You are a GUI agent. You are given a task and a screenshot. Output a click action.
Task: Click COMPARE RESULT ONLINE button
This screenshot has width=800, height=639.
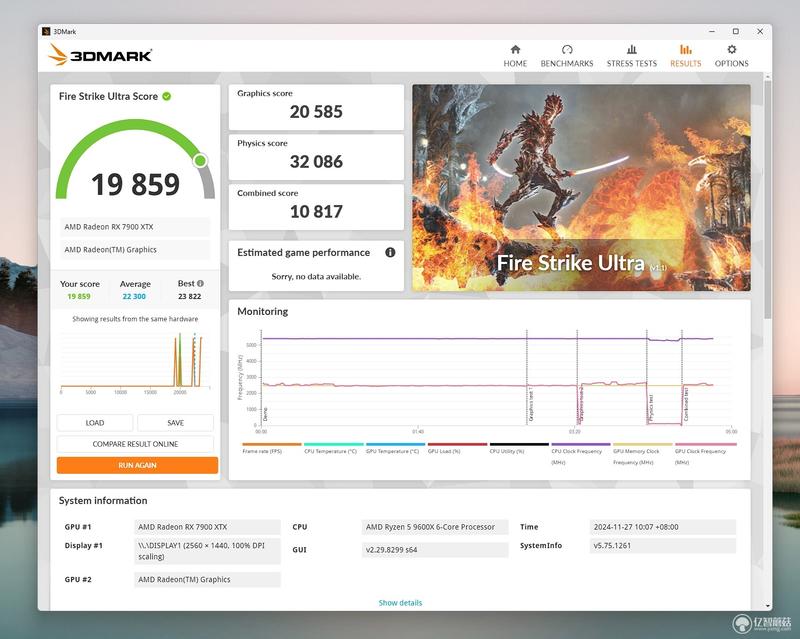pos(135,444)
